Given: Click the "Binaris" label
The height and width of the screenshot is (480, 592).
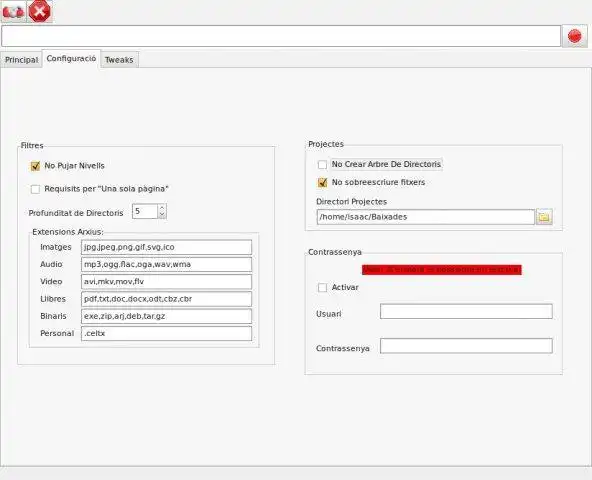Looking at the screenshot, I should click(x=53, y=316).
